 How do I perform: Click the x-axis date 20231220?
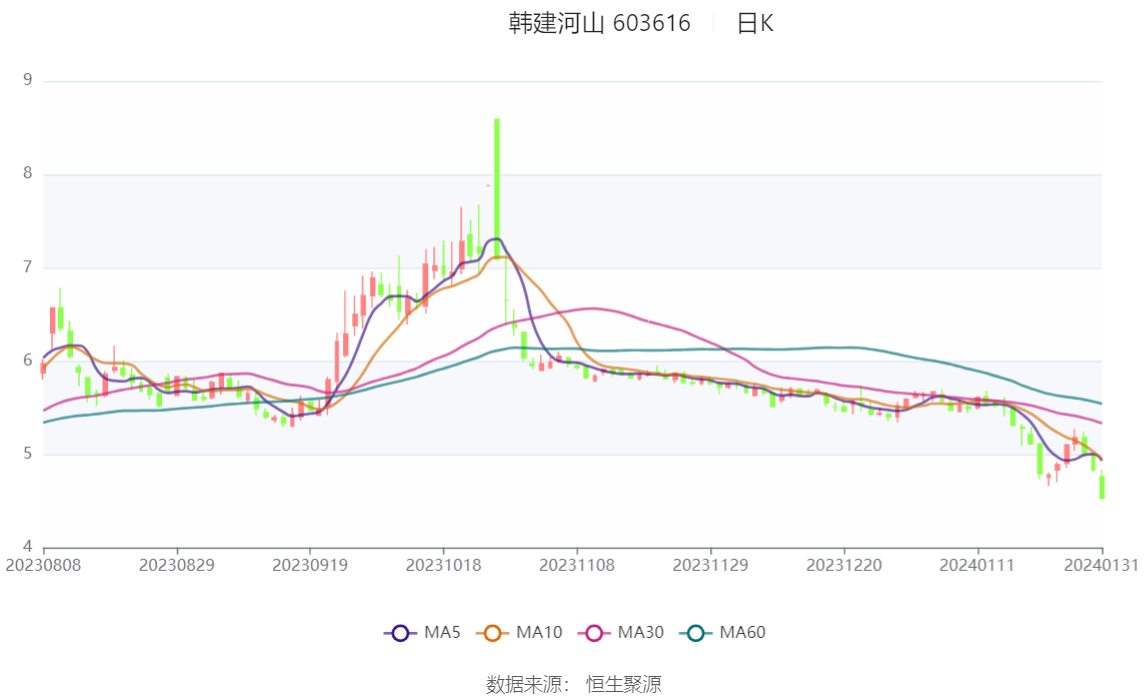pos(844,565)
